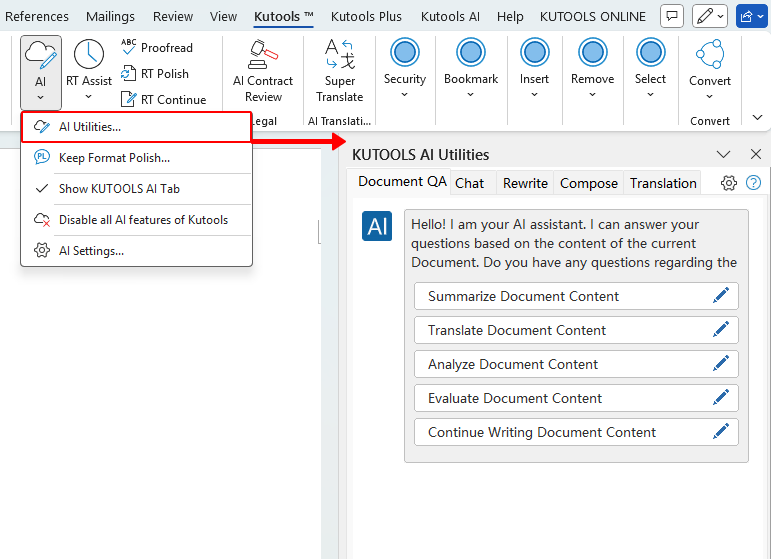This screenshot has width=771, height=559.
Task: Open pane settings gear icon
Action: point(729,183)
